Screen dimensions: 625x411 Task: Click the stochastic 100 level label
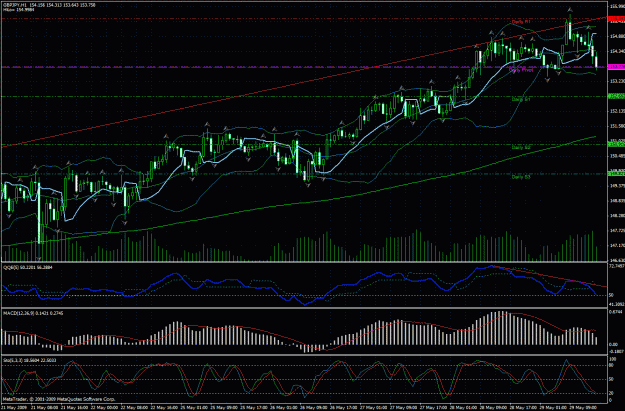click(x=612, y=360)
